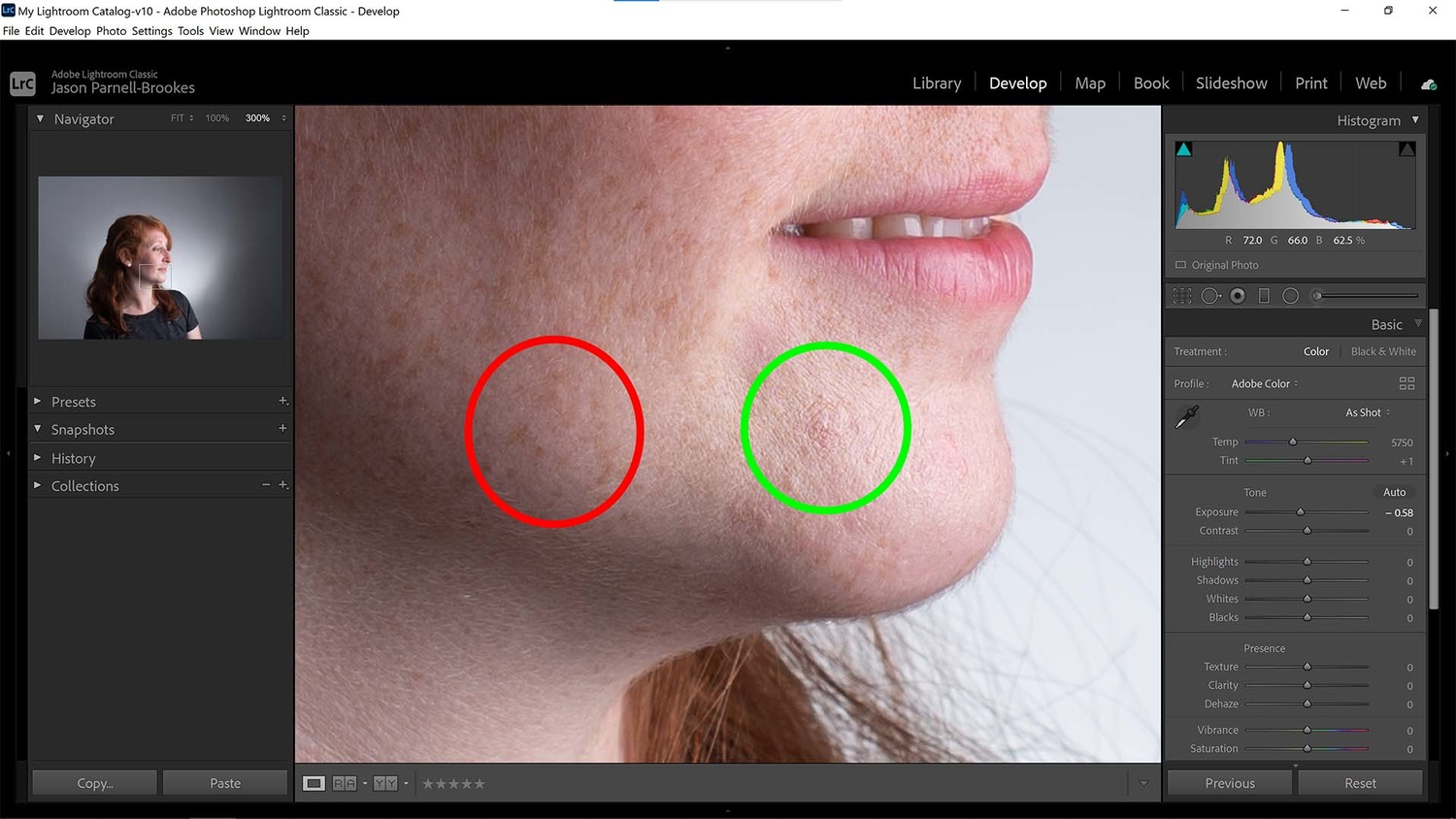
Task: Click the Exposure slider handle
Action: [1301, 512]
